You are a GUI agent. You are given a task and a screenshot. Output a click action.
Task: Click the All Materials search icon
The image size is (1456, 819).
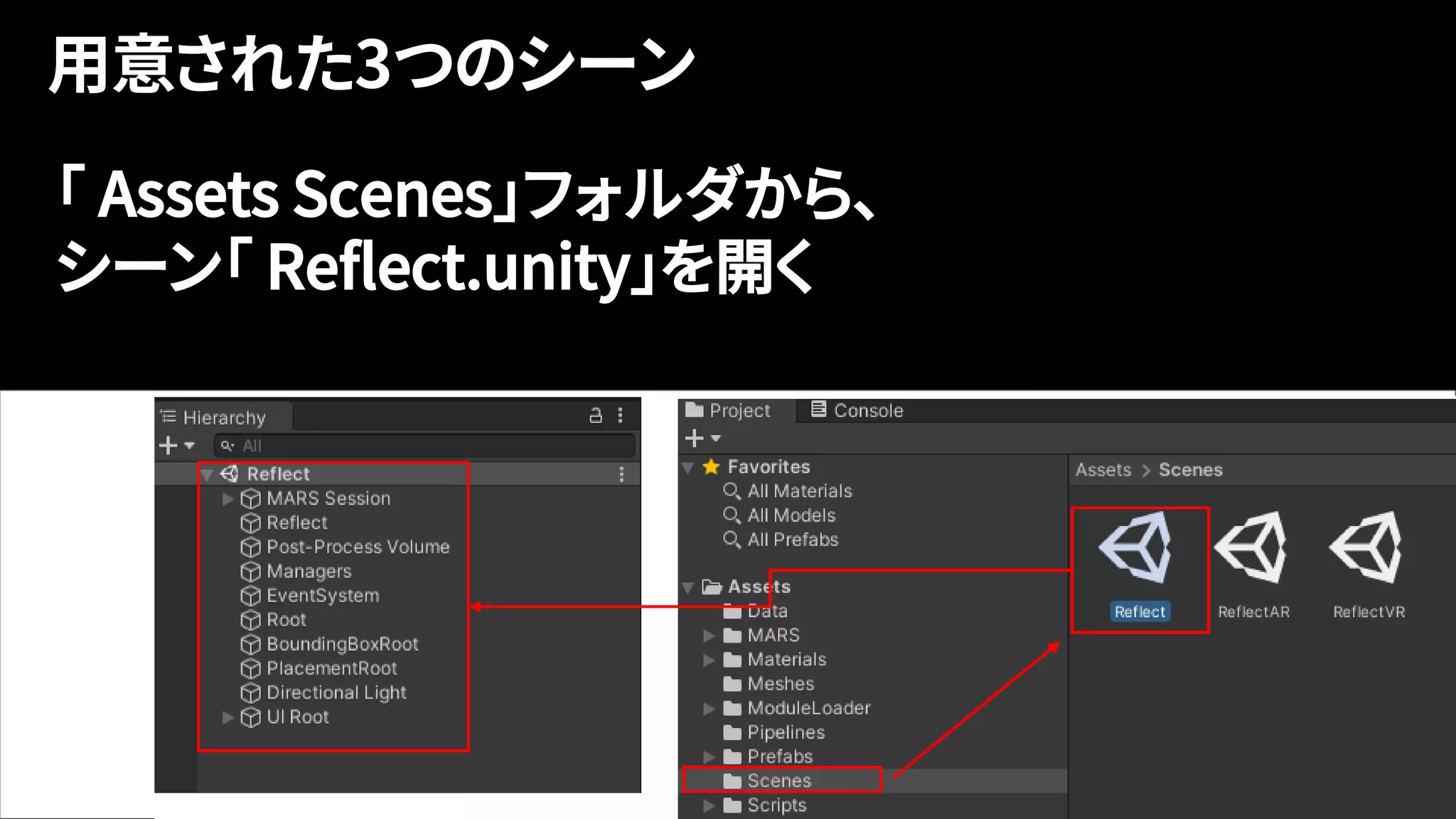(x=732, y=491)
